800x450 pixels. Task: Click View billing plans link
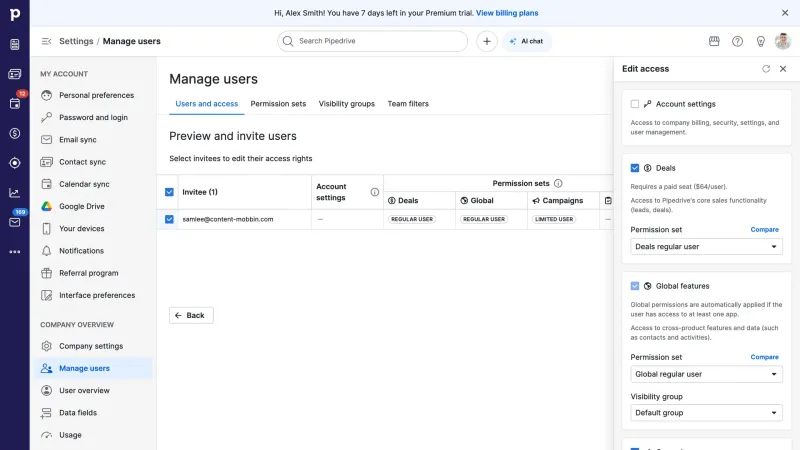click(x=507, y=13)
